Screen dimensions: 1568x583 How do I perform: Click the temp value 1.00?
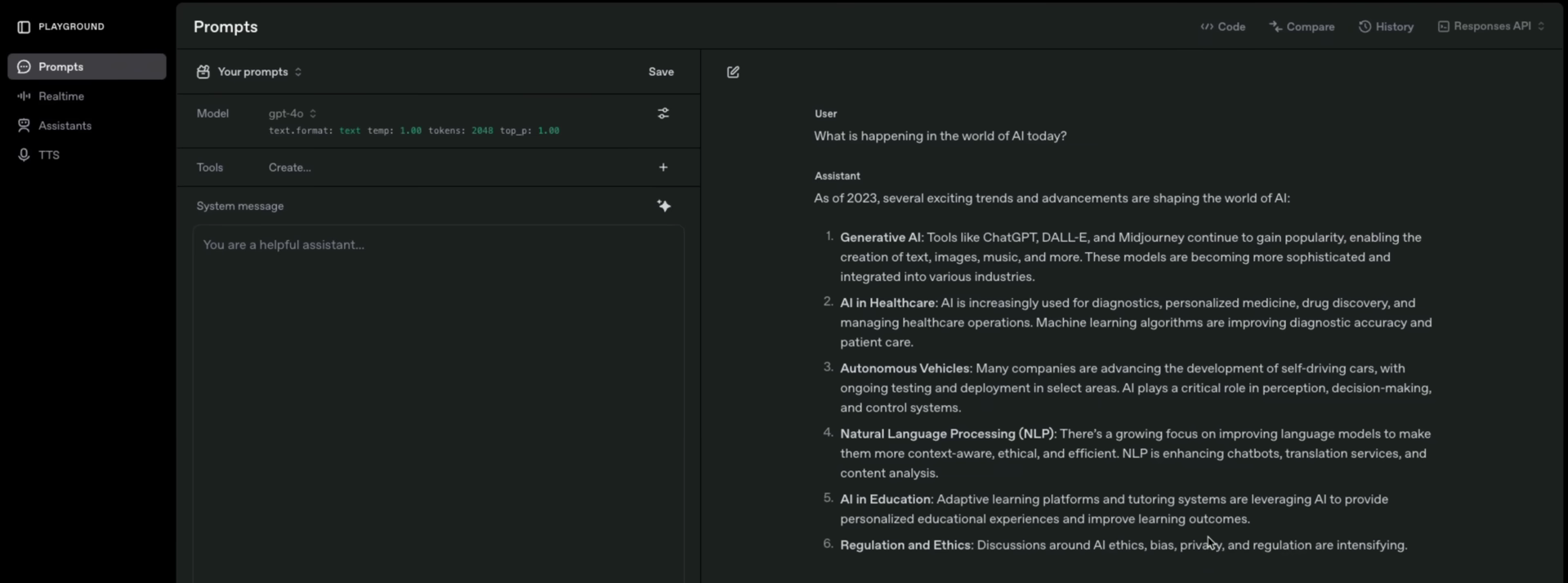tap(410, 131)
